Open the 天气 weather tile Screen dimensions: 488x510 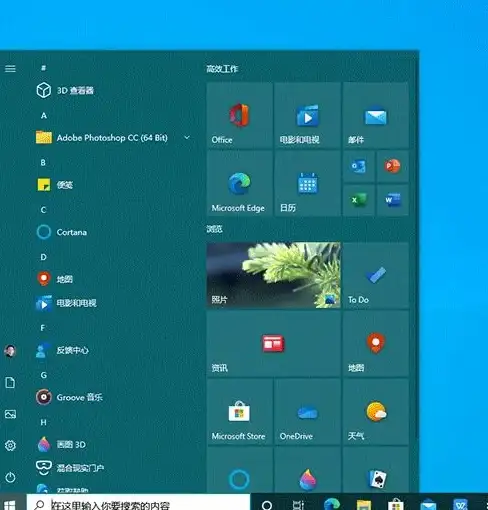click(x=376, y=412)
